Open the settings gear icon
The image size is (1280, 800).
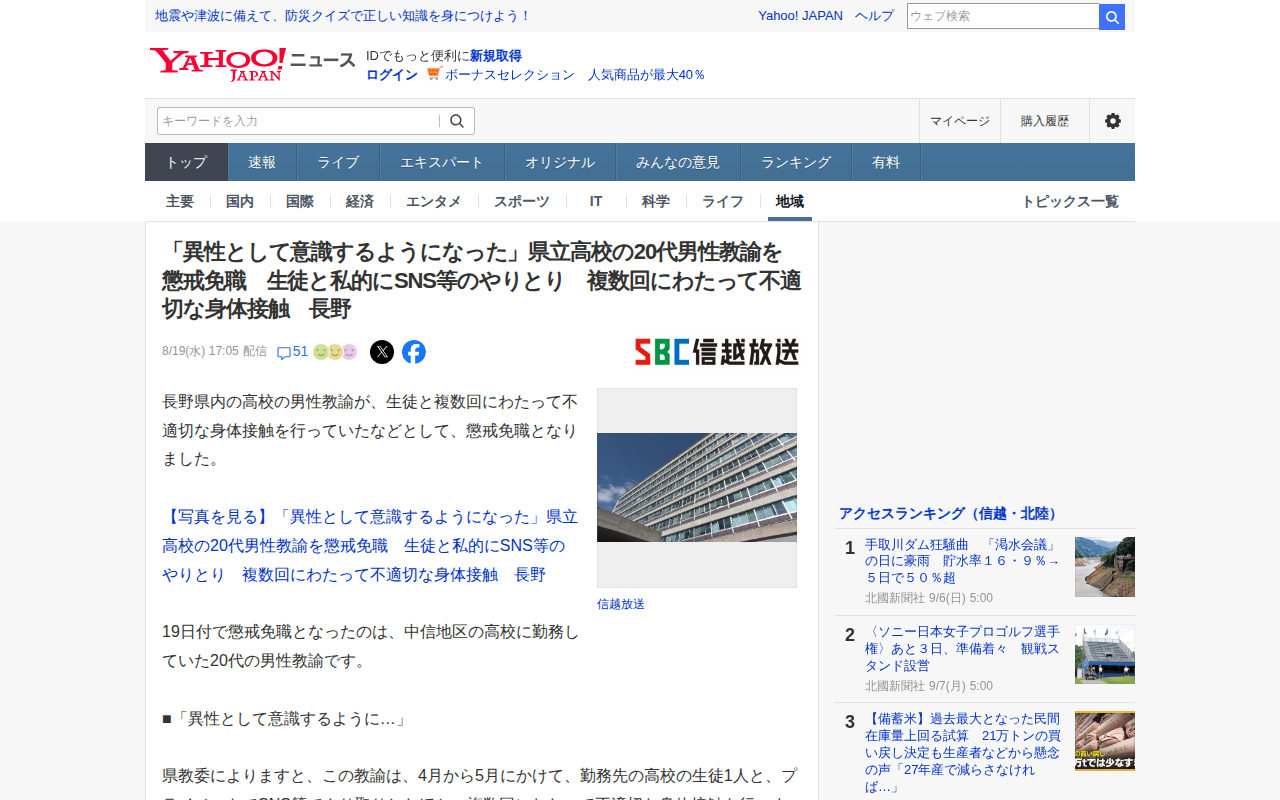pyautogui.click(x=1112, y=121)
